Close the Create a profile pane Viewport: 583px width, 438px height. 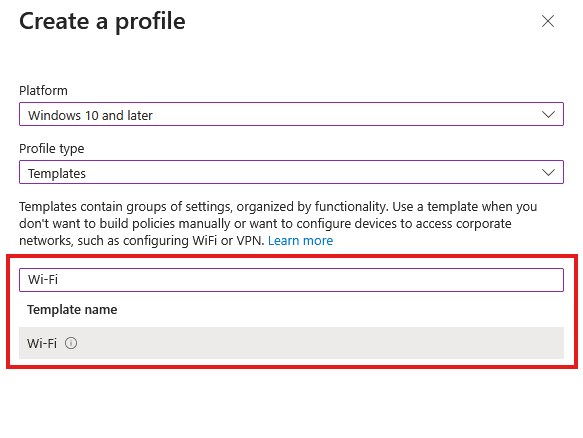(548, 21)
